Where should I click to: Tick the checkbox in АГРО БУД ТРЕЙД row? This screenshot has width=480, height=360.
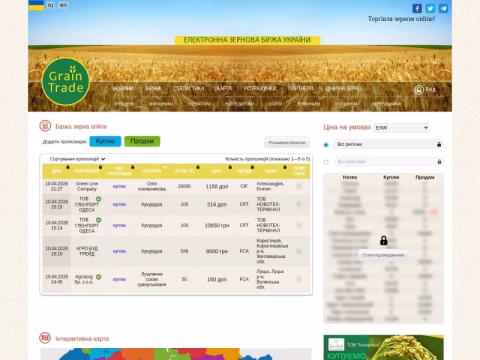(x=299, y=251)
